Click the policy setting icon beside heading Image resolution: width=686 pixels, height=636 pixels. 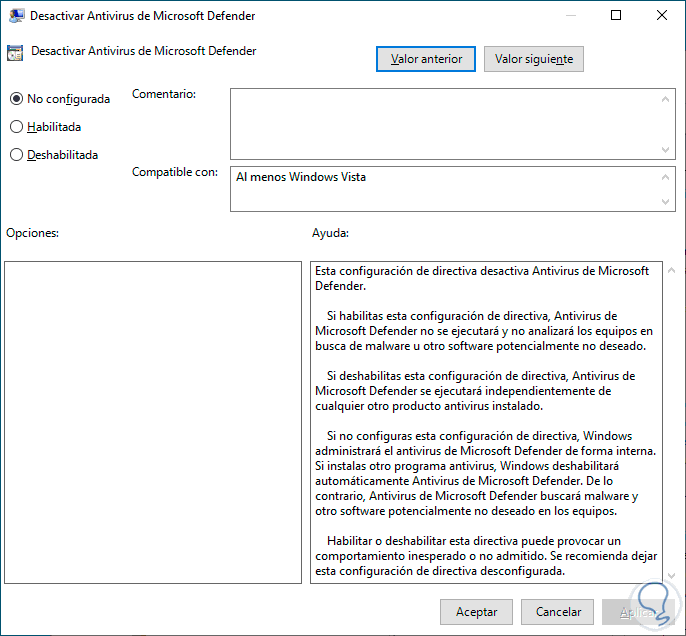[15, 53]
